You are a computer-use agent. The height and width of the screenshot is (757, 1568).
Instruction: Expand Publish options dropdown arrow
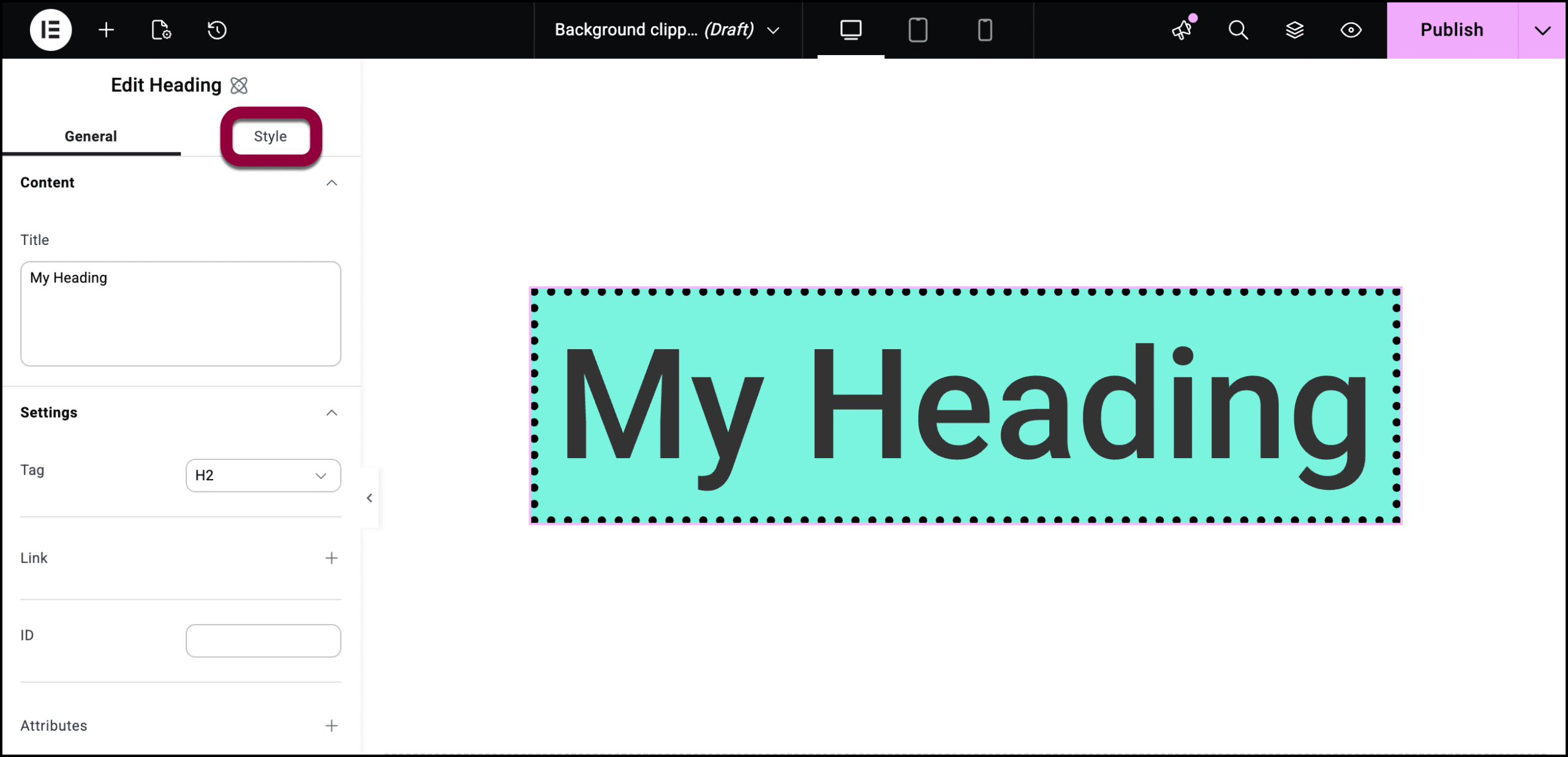pos(1542,30)
